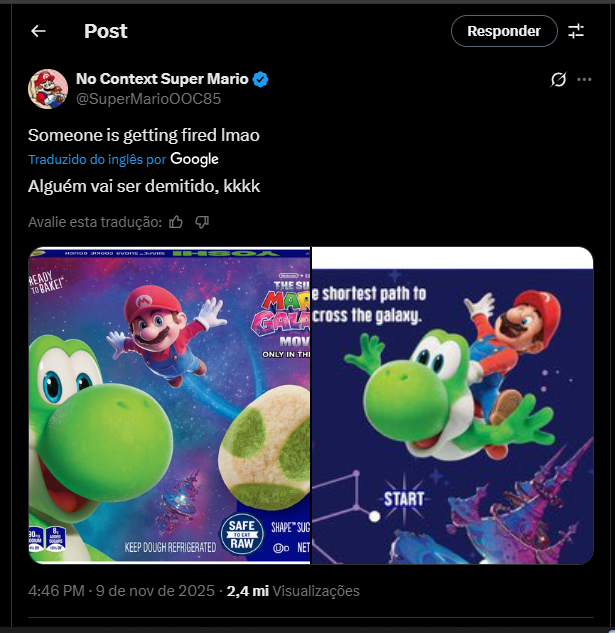Click the Google logo by the translation

point(194,159)
